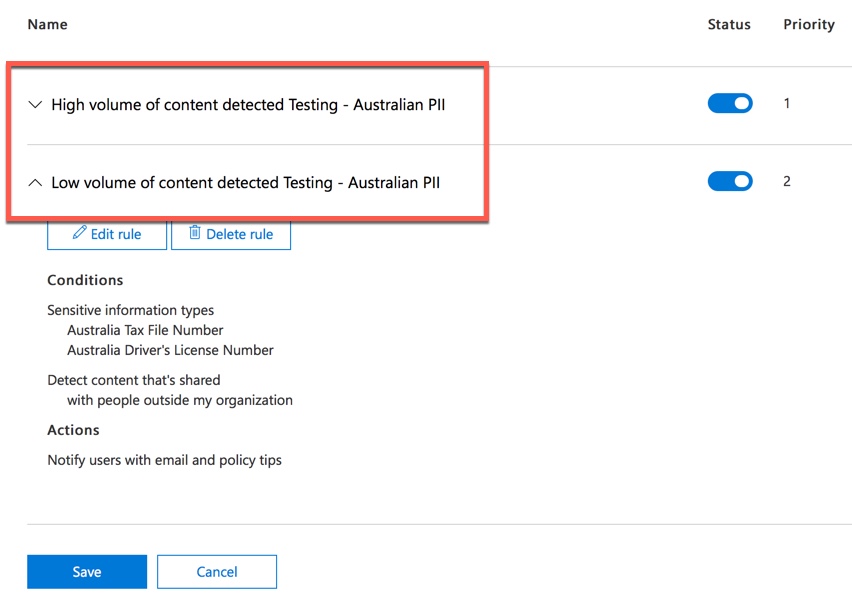Cancel the policy rule changes
The width and height of the screenshot is (852, 604).
pos(216,571)
